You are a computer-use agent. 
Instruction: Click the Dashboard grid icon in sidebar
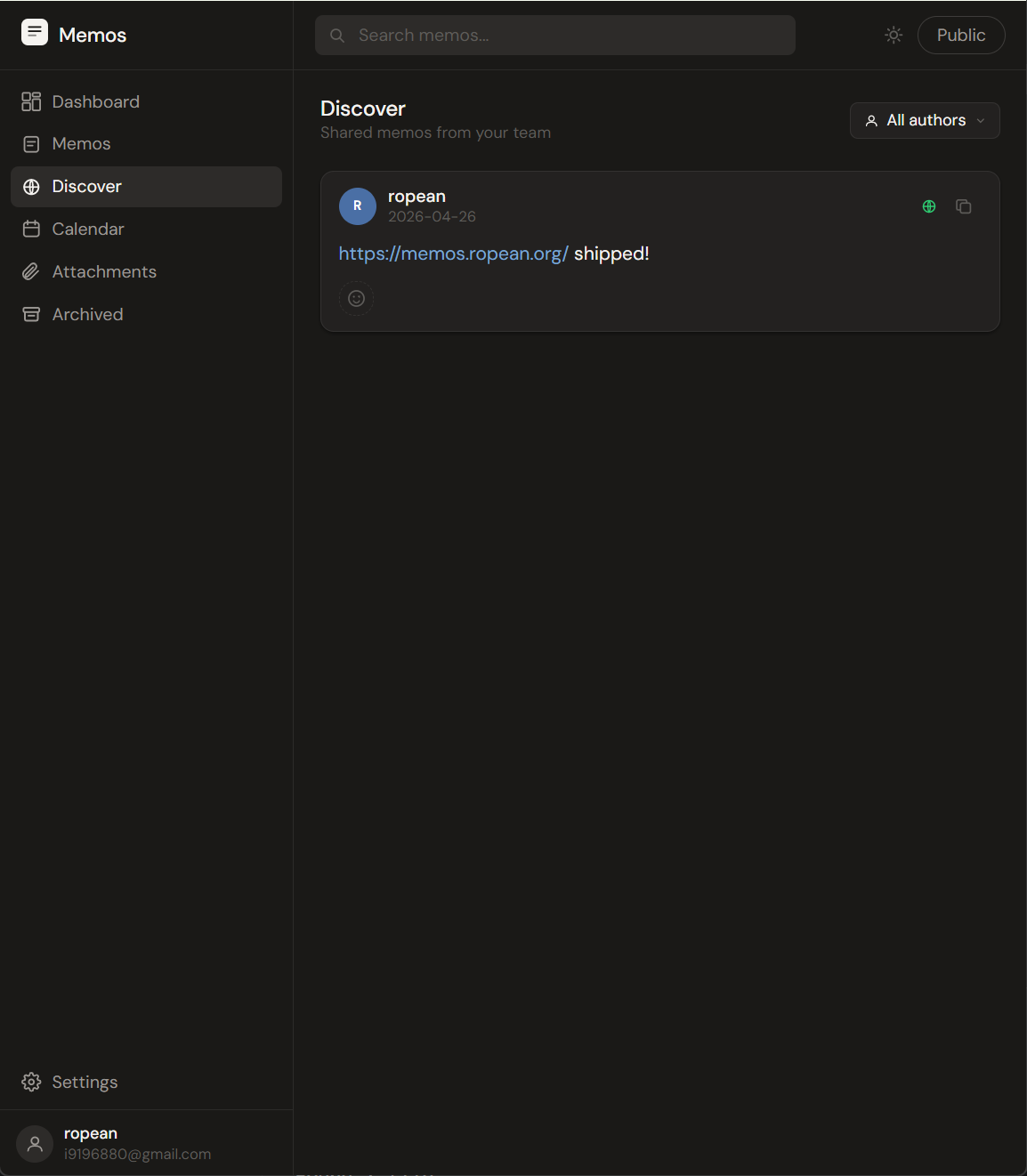31,101
